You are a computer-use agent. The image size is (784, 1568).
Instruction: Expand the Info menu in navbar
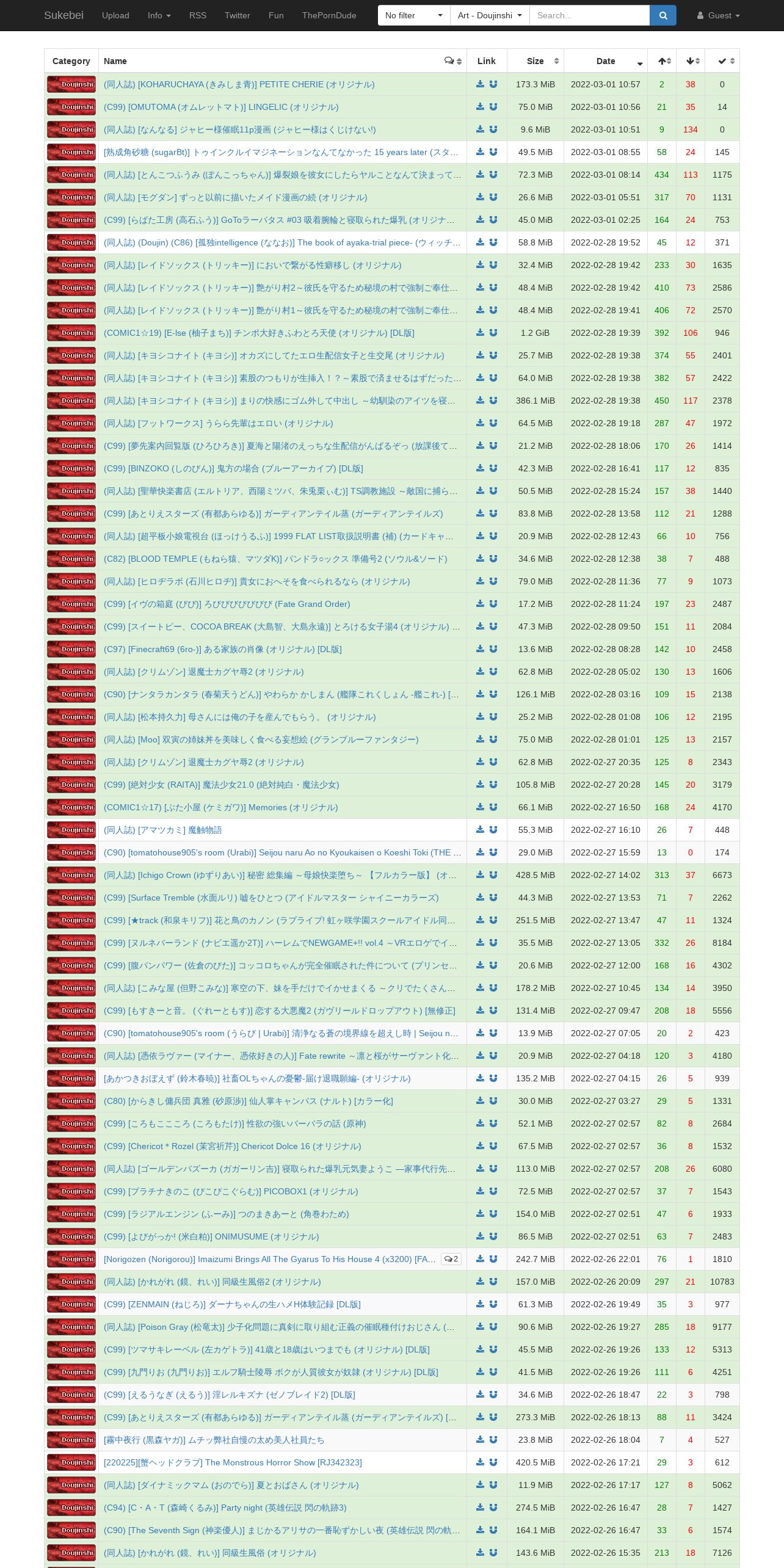159,15
